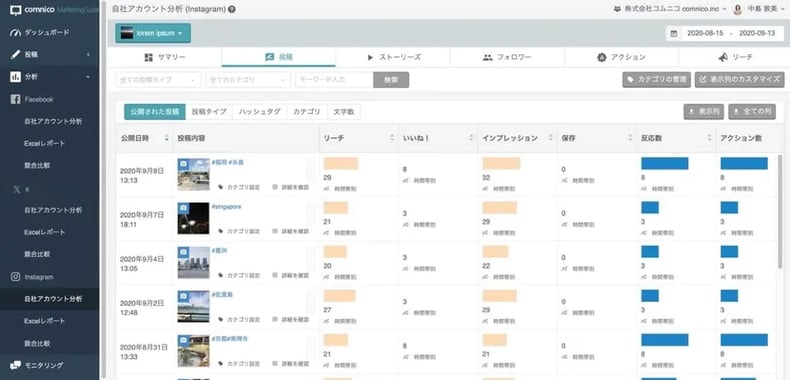
Task: Expand the 株式会社コムニコ comnico.inc company selector
Action: point(670,9)
